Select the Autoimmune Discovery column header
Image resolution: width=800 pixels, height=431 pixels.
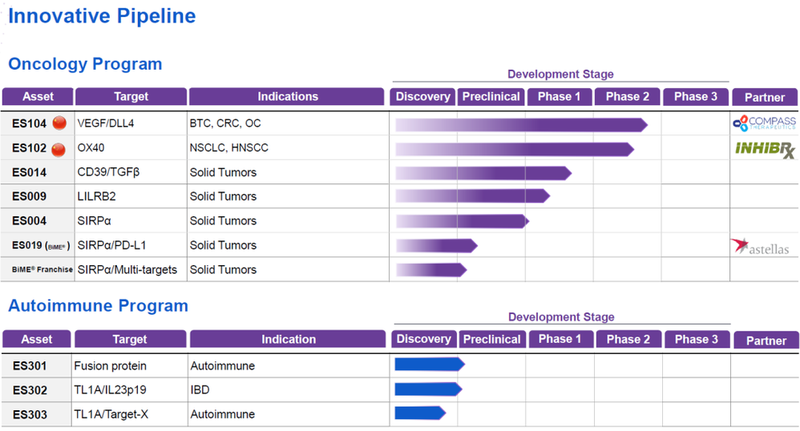[x=424, y=339]
